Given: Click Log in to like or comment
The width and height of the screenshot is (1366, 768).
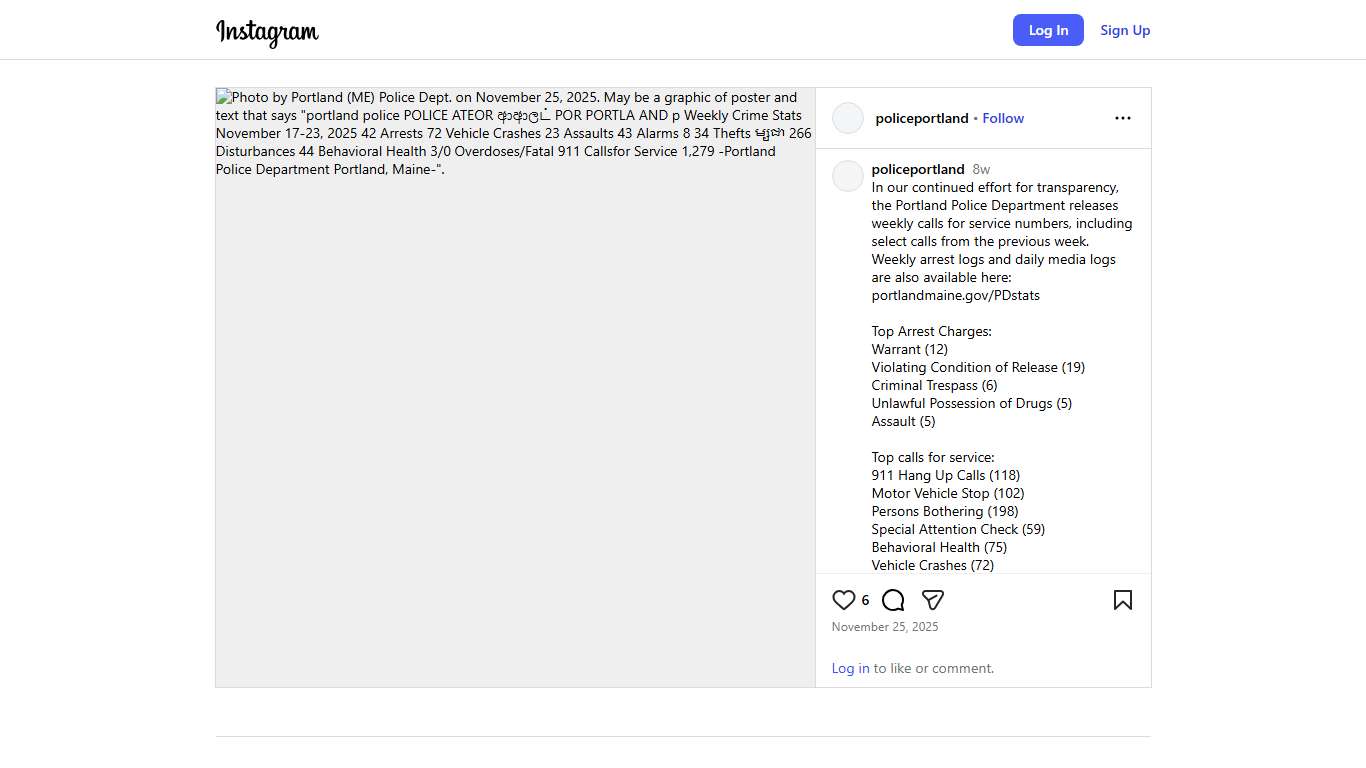Looking at the screenshot, I should 850,668.
